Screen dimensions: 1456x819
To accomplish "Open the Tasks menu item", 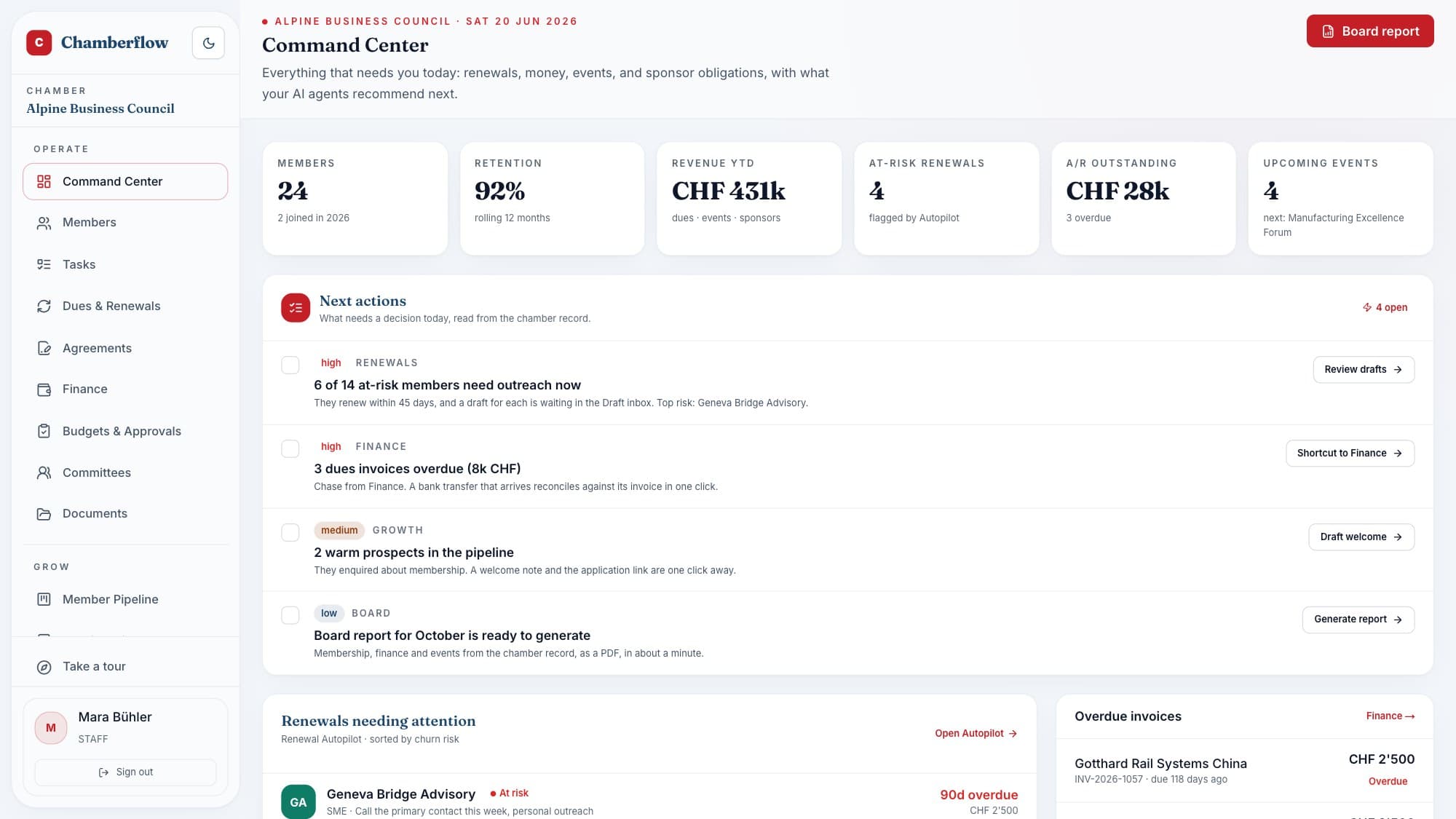I will pyautogui.click(x=125, y=264).
